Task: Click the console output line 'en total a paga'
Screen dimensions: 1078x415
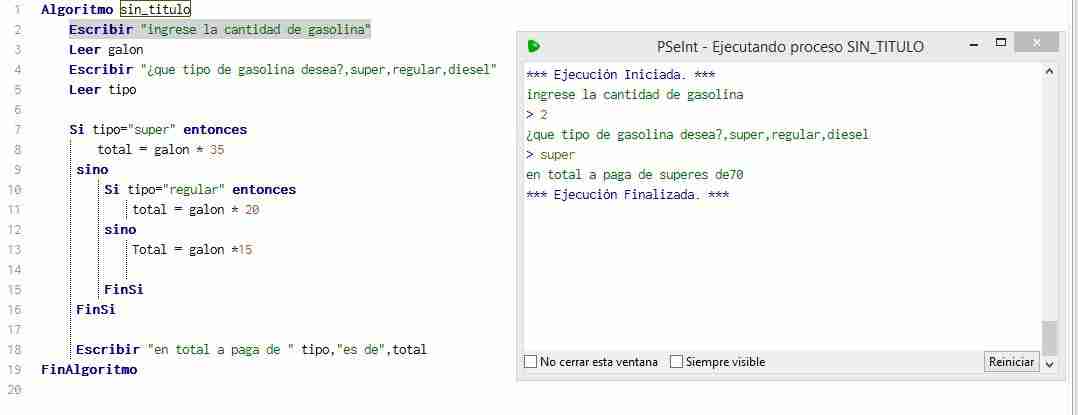Action: click(x=635, y=175)
